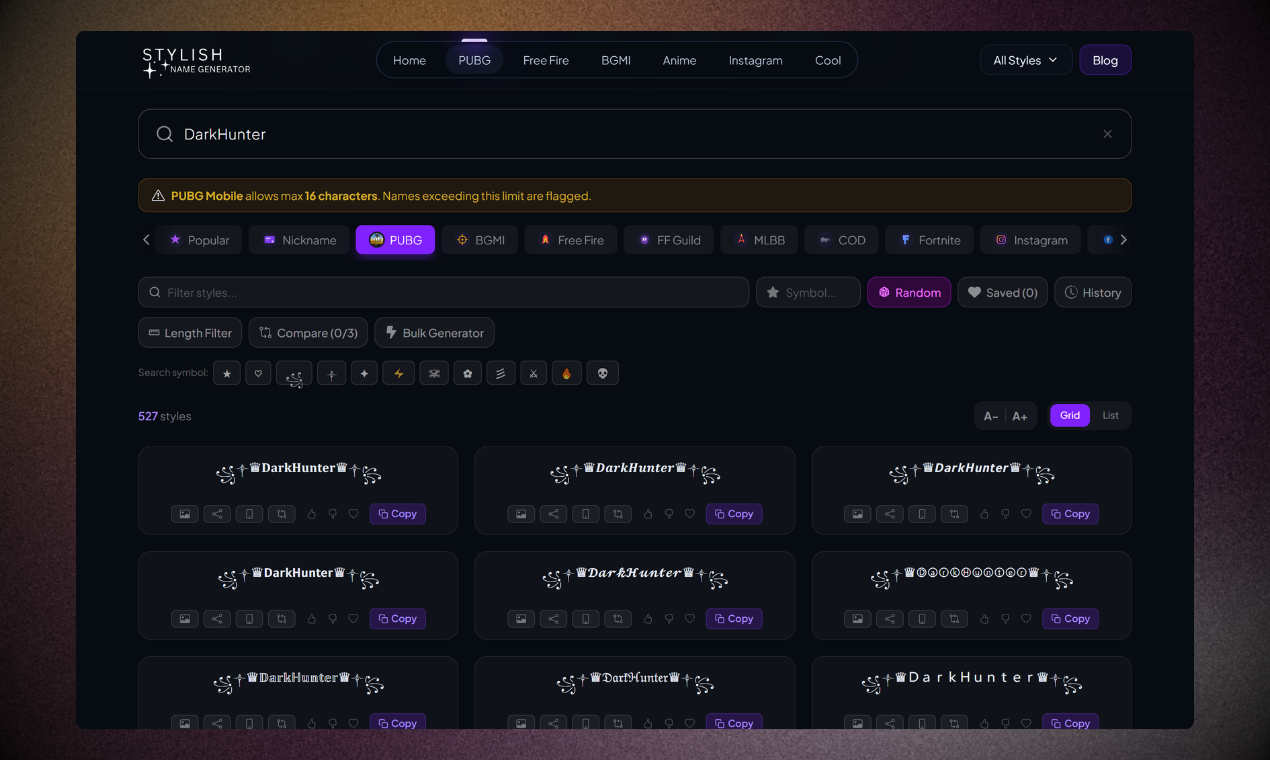Image resolution: width=1270 pixels, height=760 pixels.
Task: Share the cursive script DarkHunter style
Action: (x=553, y=619)
